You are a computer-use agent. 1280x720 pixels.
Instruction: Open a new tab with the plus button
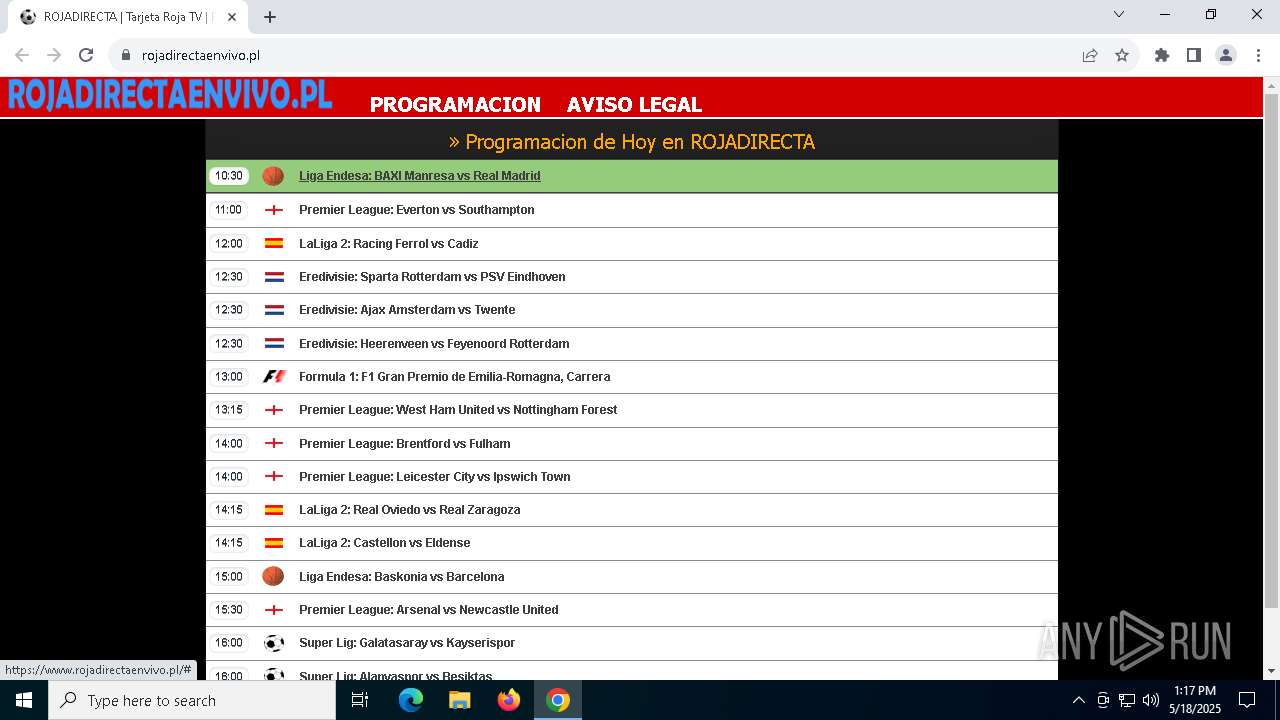270,17
